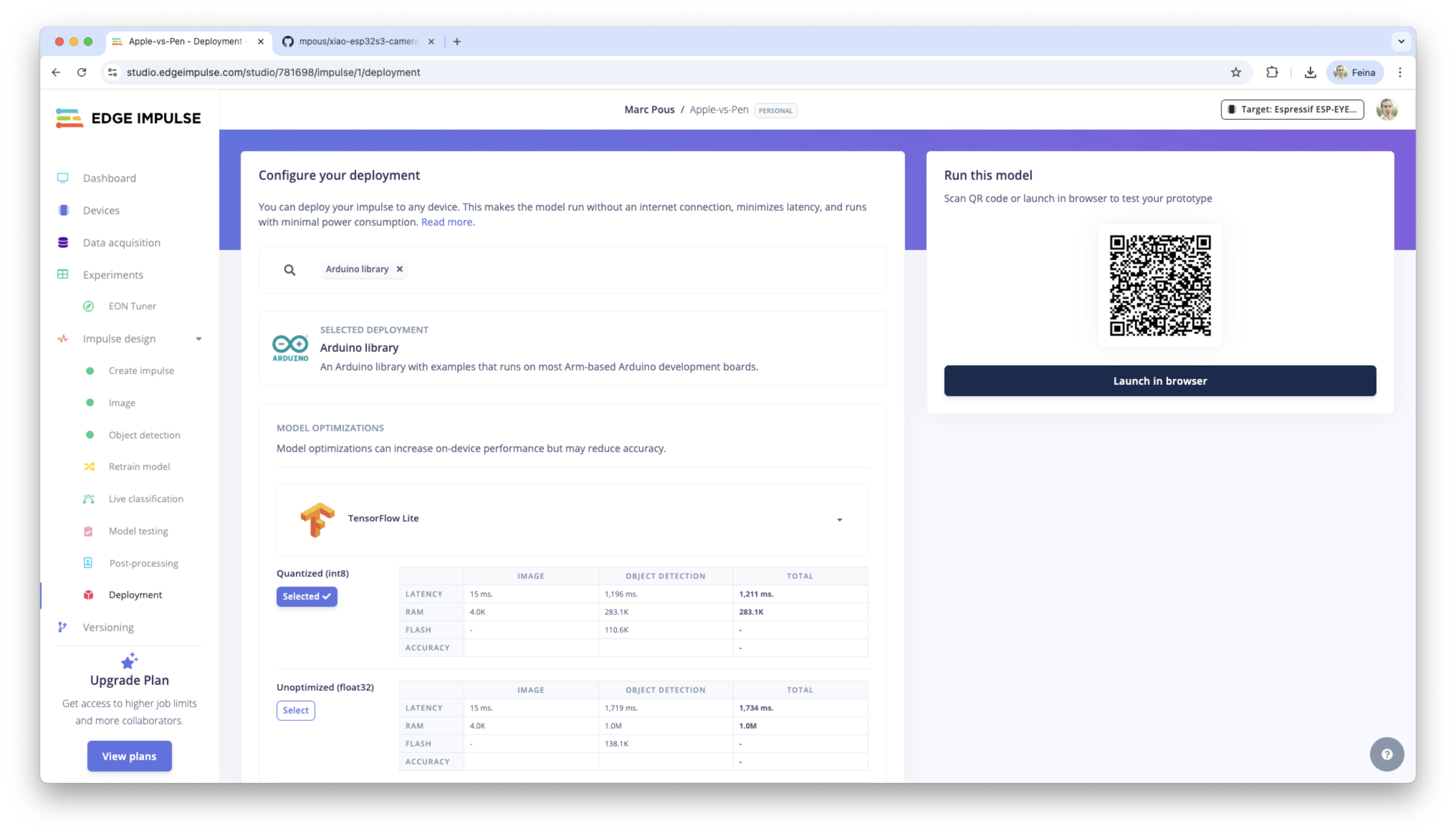This screenshot has height=836, width=1456.
Task: Open the Target: Espressif ESP-EYE selector
Action: 1292,109
